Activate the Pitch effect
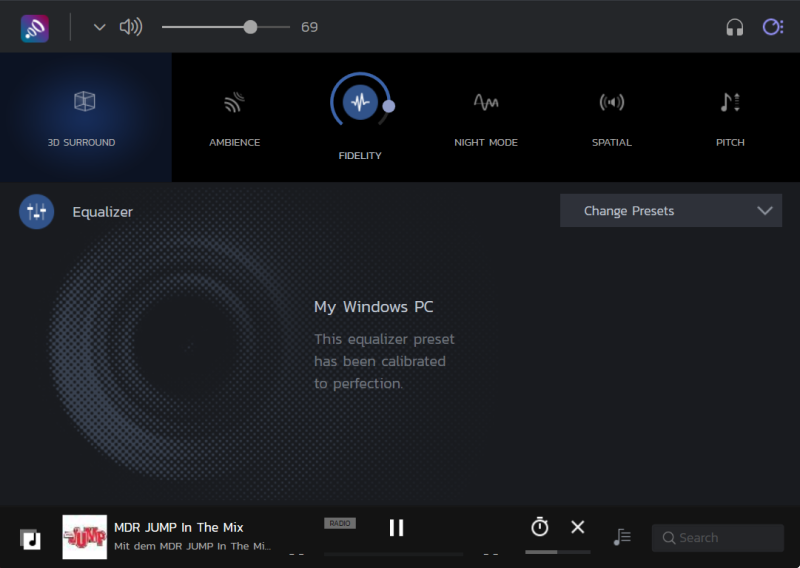The width and height of the screenshot is (800, 568). pyautogui.click(x=730, y=102)
